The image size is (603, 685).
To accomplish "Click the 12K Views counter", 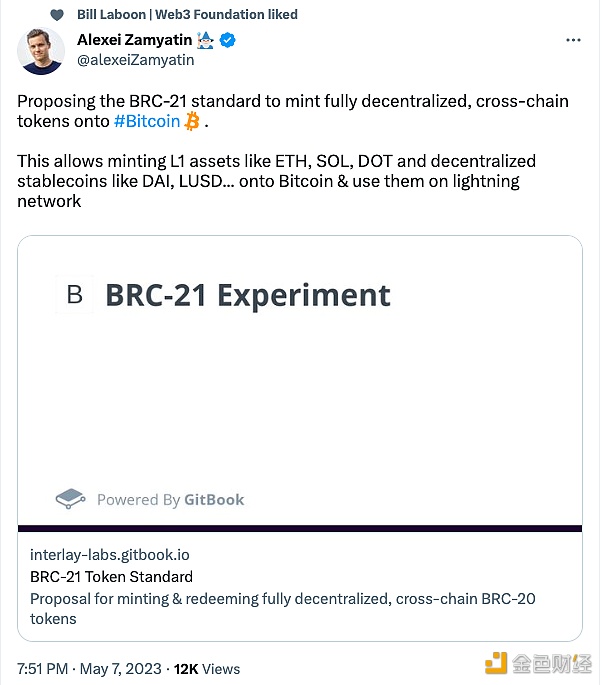I will (x=207, y=669).
